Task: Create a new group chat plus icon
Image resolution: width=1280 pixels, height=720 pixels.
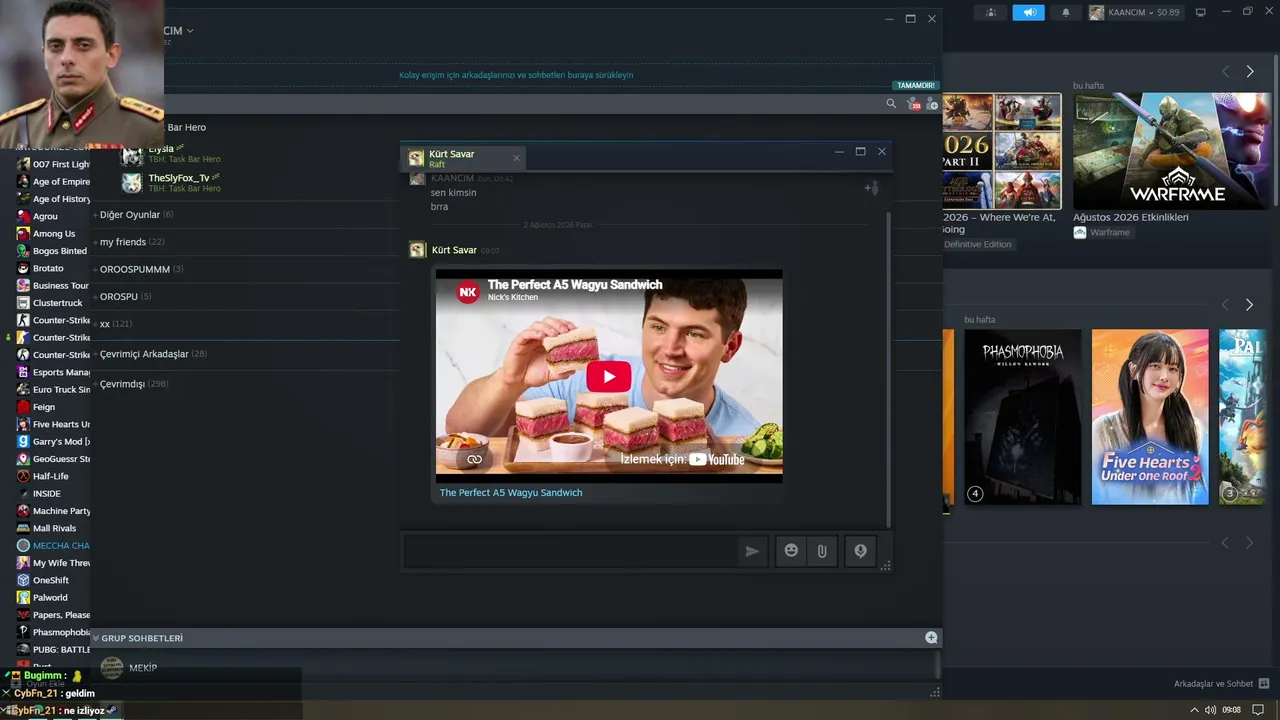Action: point(931,637)
